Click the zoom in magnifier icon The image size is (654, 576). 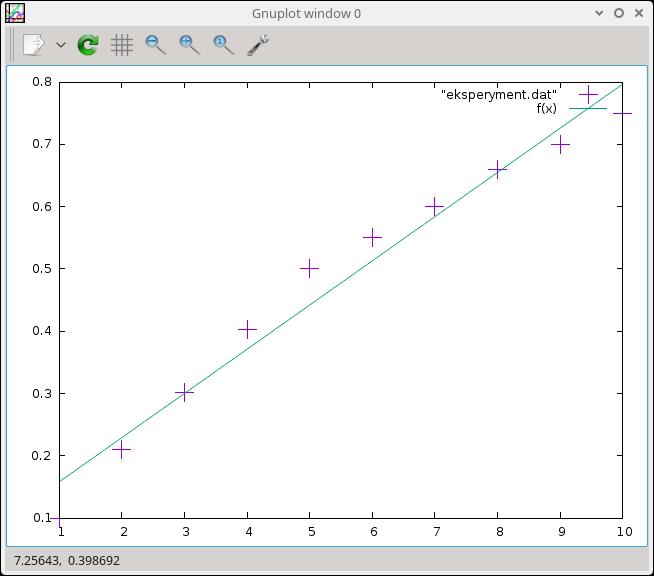coord(189,45)
